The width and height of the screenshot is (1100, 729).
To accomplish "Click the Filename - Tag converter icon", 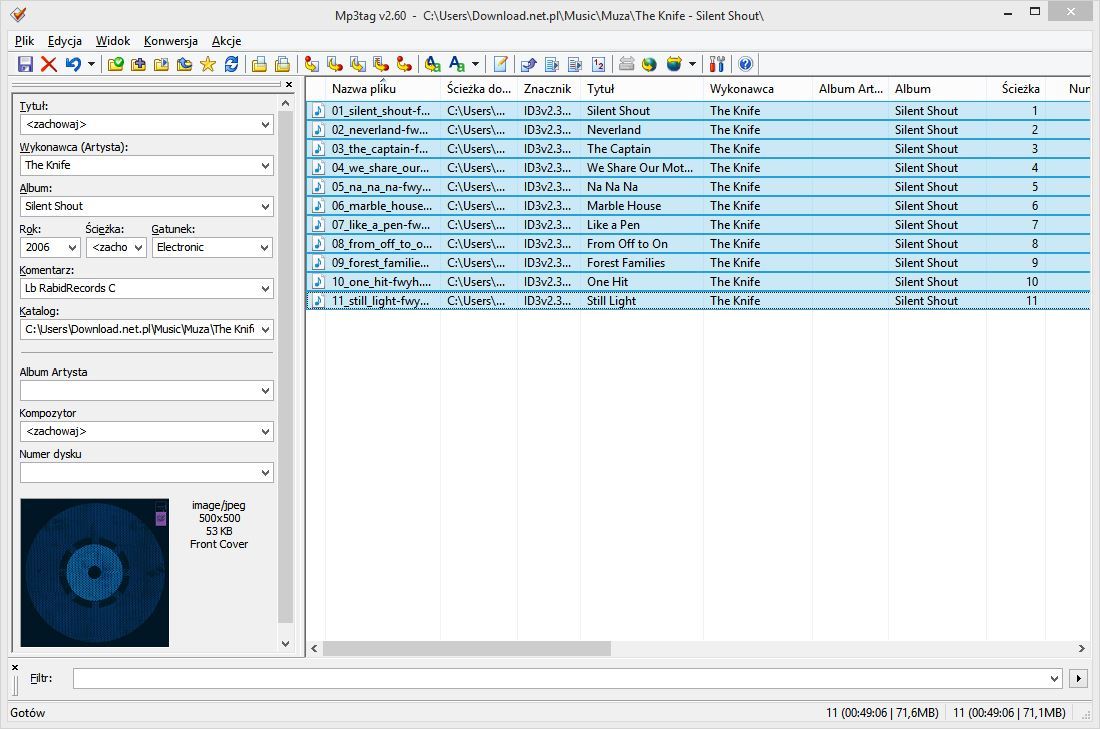I will pyautogui.click(x=335, y=65).
